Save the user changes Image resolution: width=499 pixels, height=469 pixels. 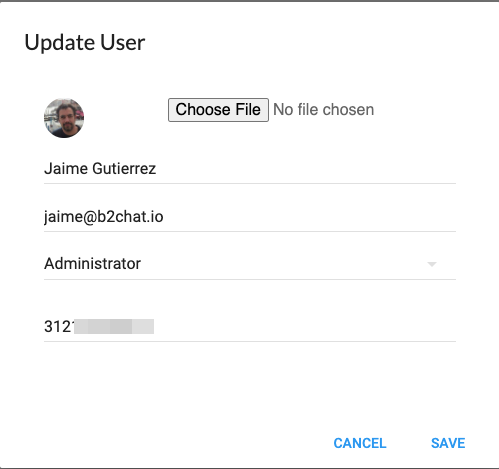point(448,443)
